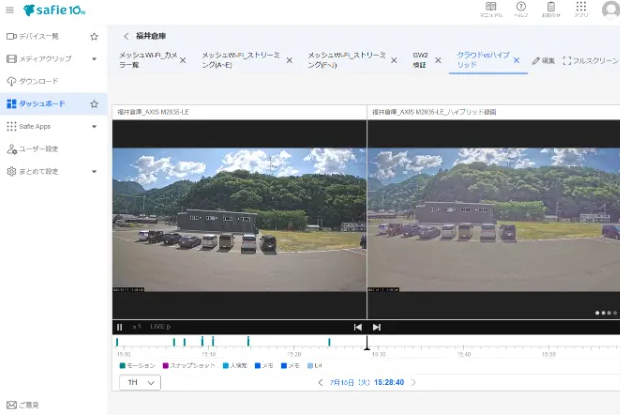This screenshot has width=620, height=415.
Task: Toggle the モーション legend filter
Action: coord(137,366)
